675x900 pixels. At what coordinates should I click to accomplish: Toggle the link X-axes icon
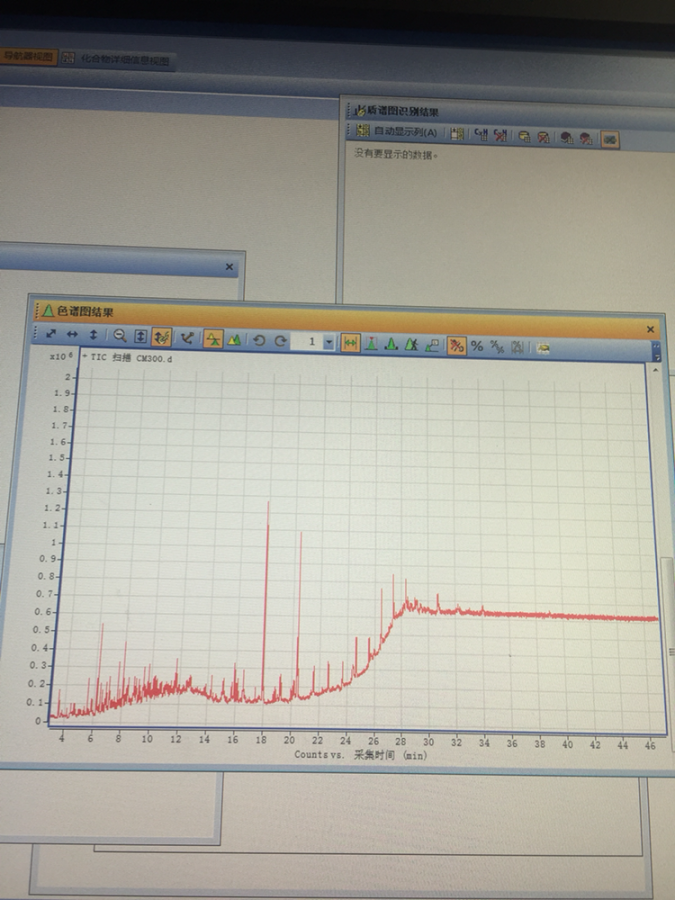coord(350,343)
